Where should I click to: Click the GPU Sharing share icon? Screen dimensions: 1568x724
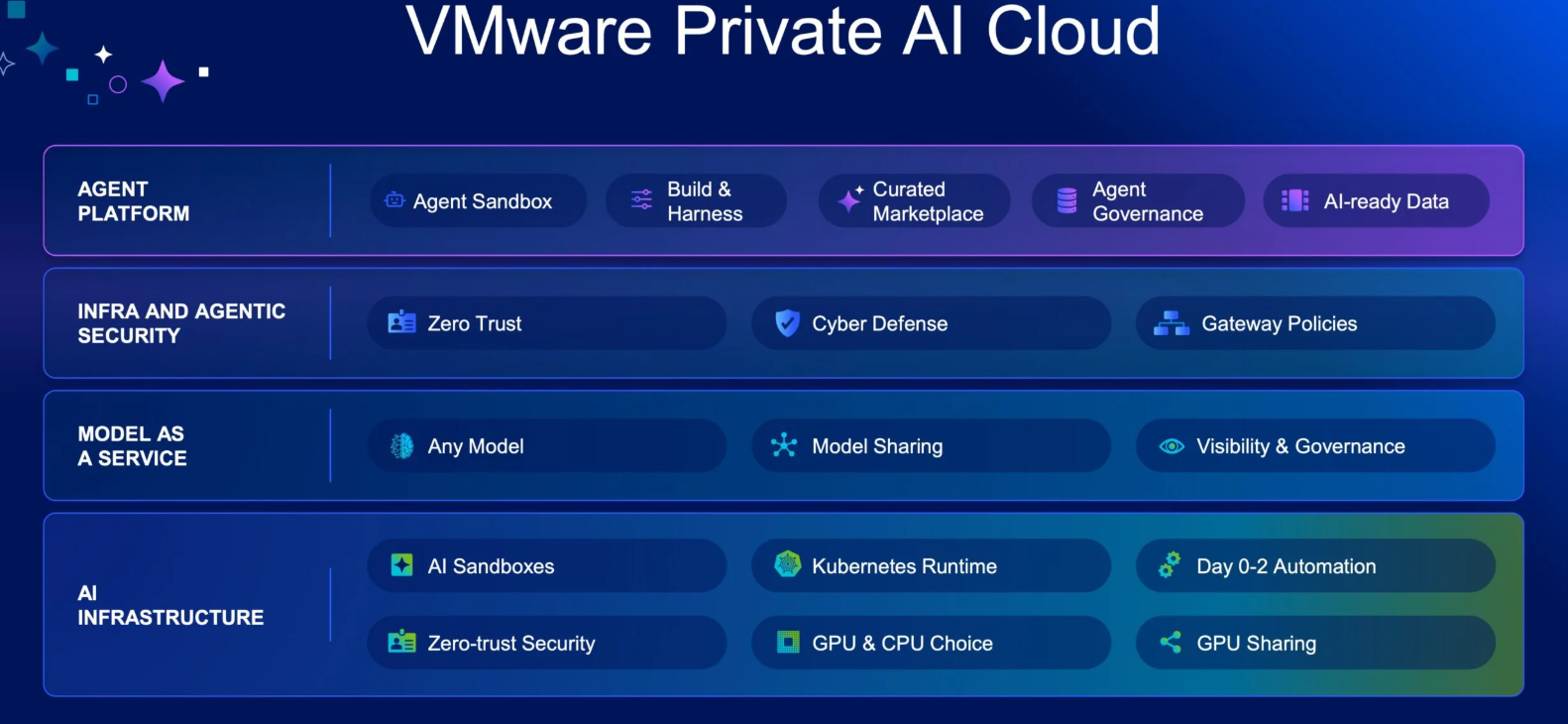[1171, 643]
